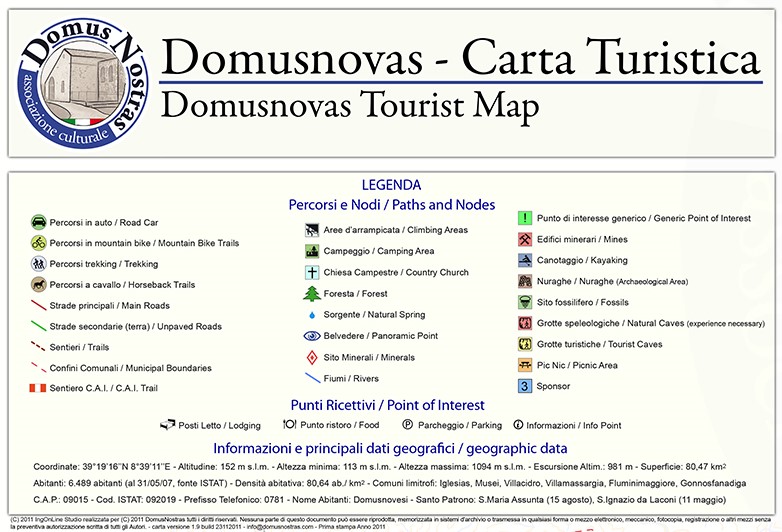The width and height of the screenshot is (782, 532).
Task: Click the 'Posti Letto / Lodging' label
Action: (x=219, y=425)
